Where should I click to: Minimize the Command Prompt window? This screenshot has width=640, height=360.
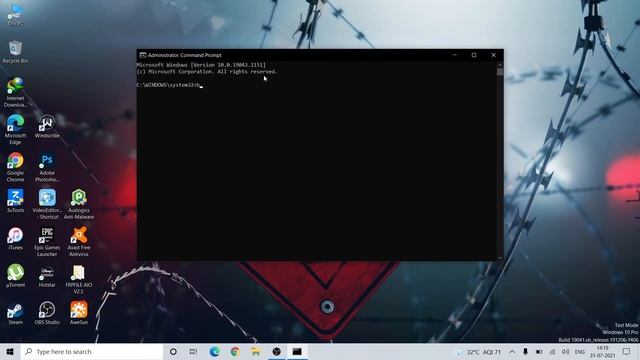455,55
